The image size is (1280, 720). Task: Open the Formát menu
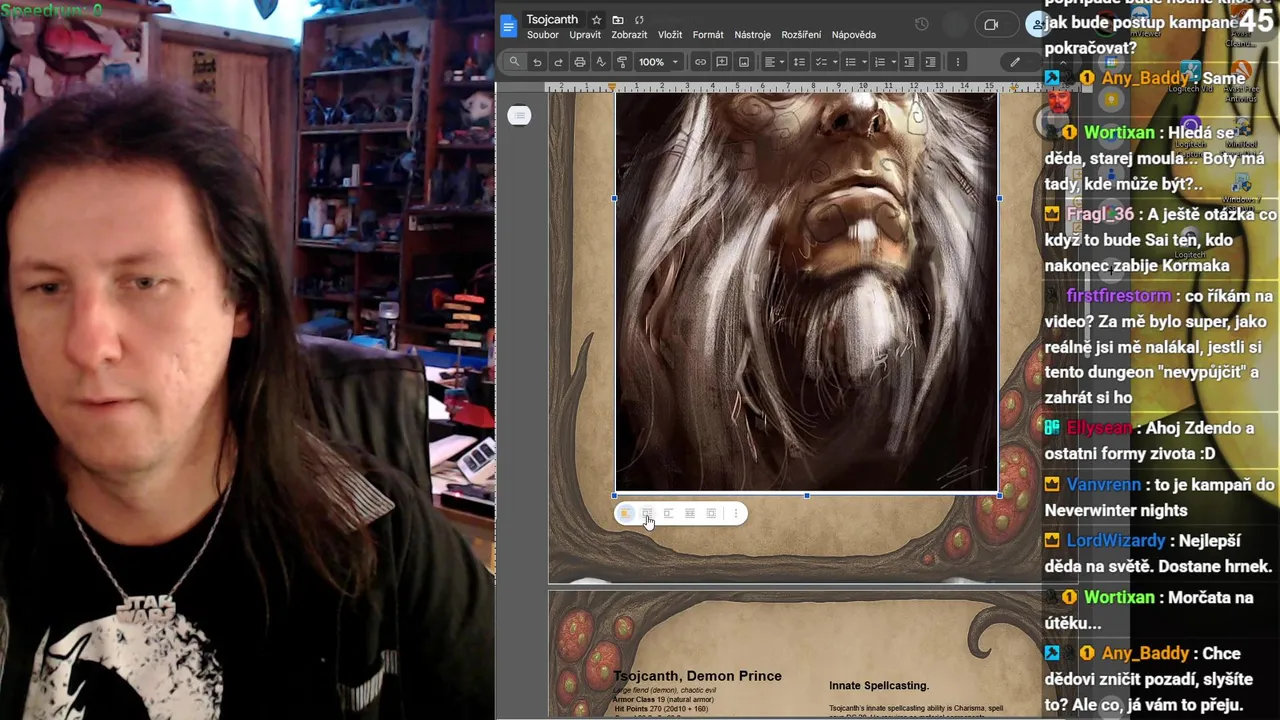[x=708, y=35]
